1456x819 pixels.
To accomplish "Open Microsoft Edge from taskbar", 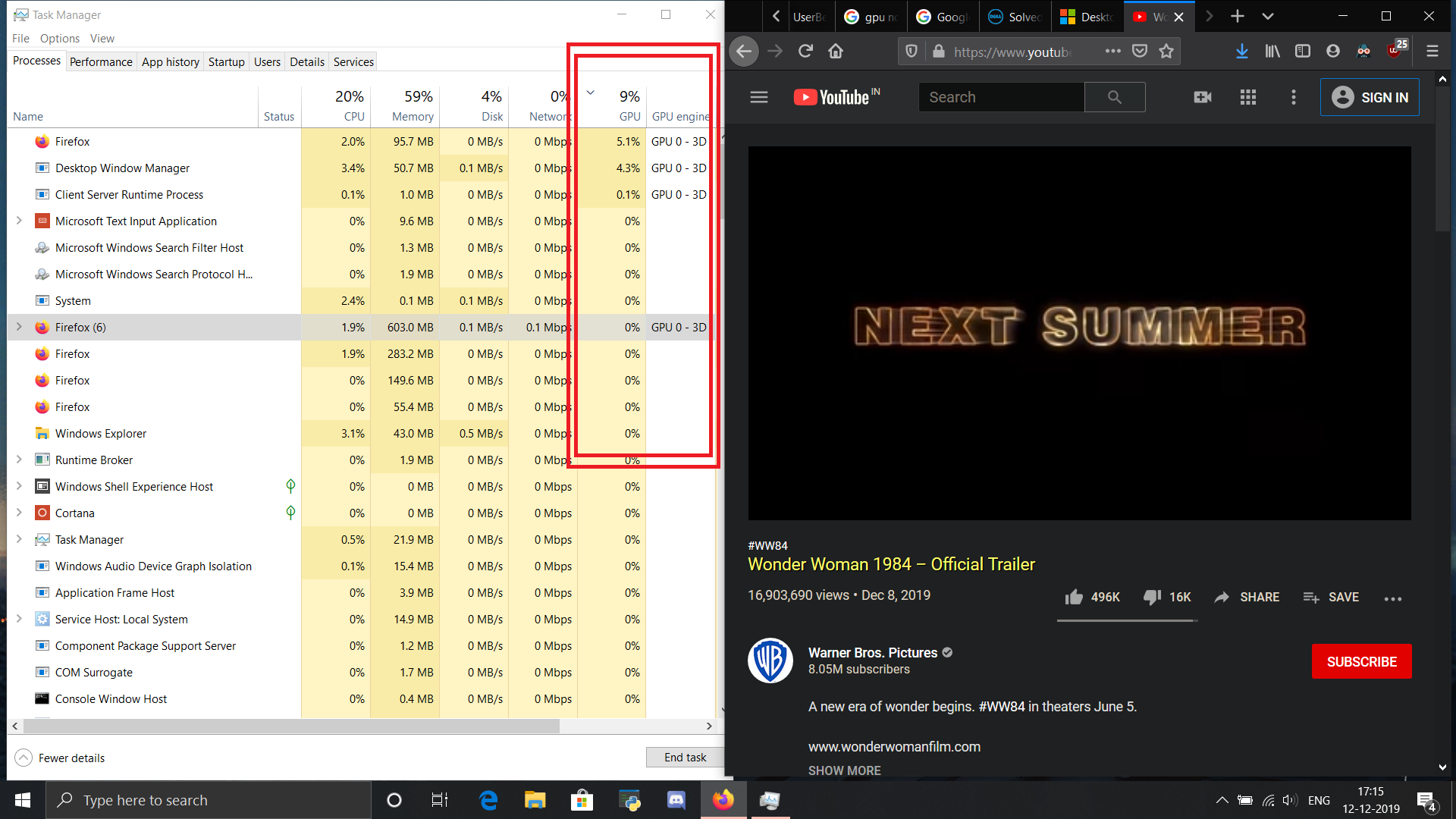I will pos(488,800).
